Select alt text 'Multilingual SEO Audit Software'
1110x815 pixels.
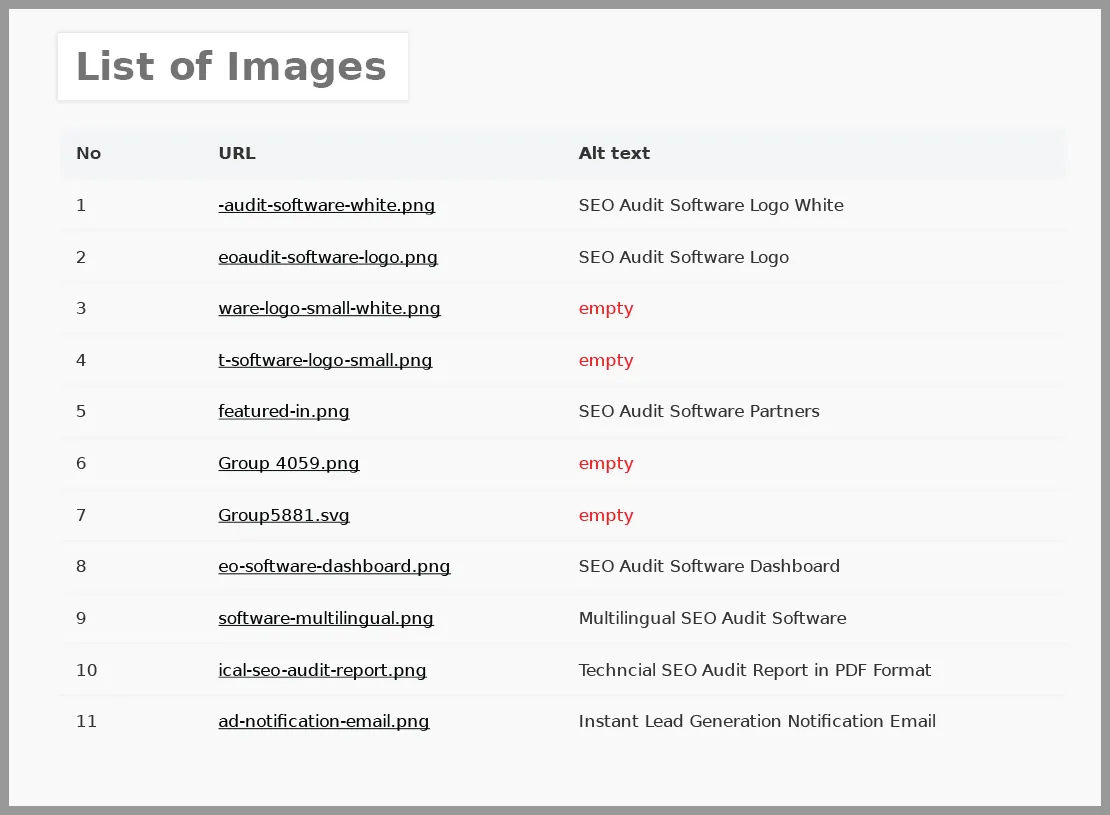click(712, 618)
